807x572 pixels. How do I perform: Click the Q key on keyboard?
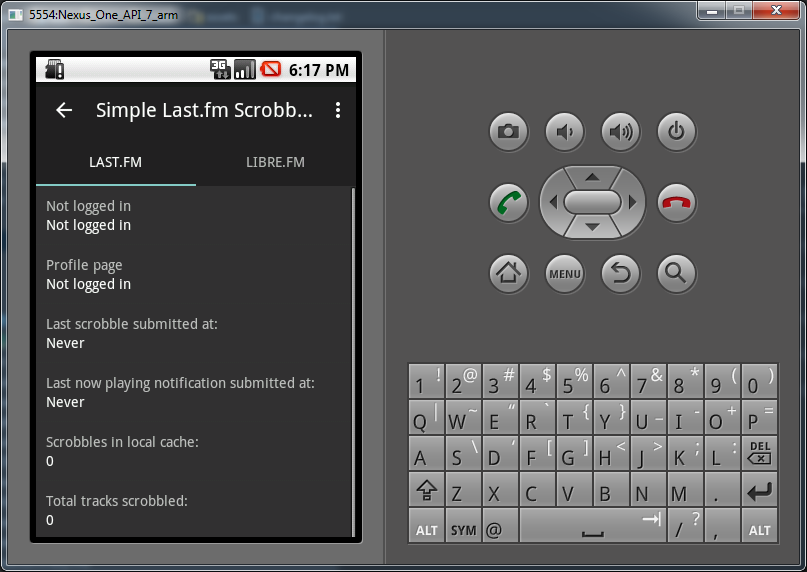point(427,418)
